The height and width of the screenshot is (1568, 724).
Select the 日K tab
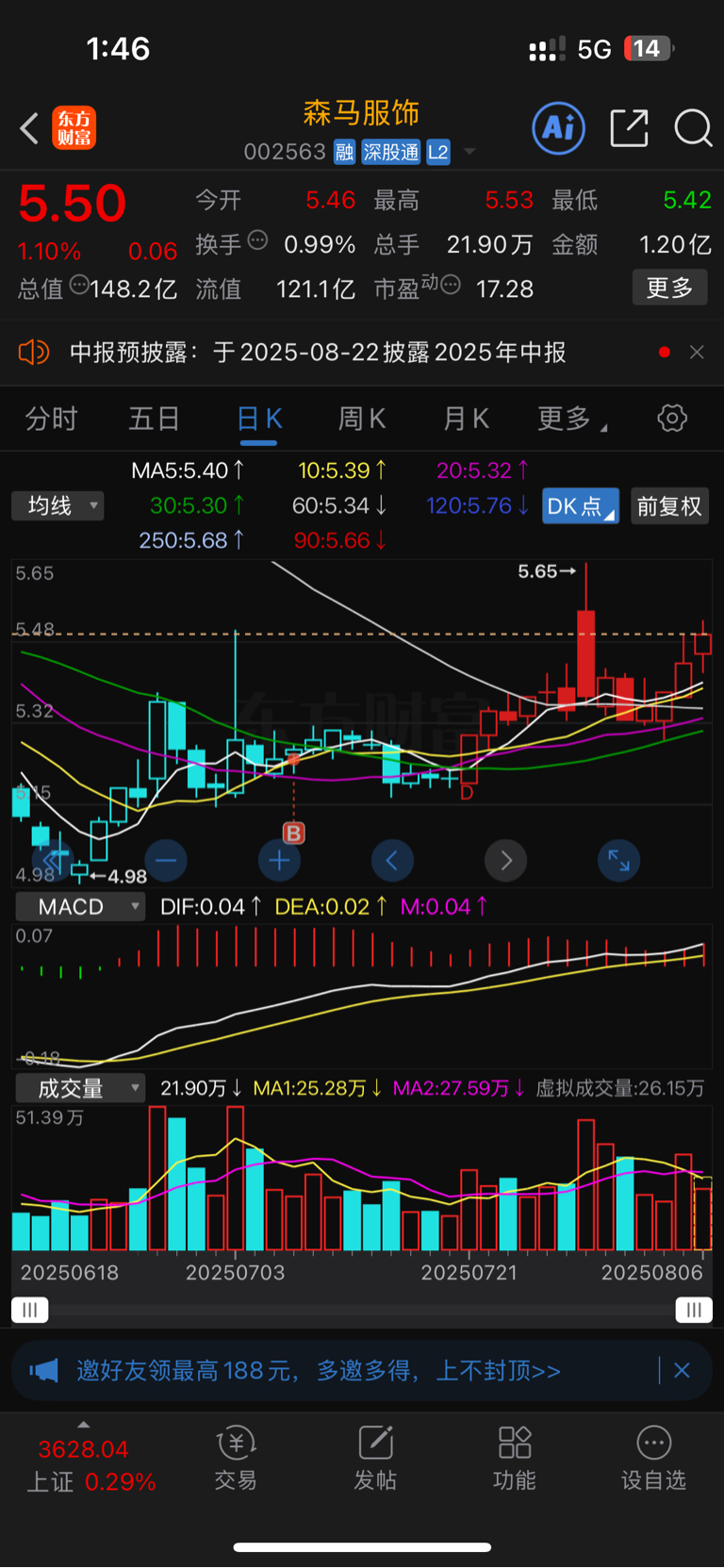click(259, 421)
